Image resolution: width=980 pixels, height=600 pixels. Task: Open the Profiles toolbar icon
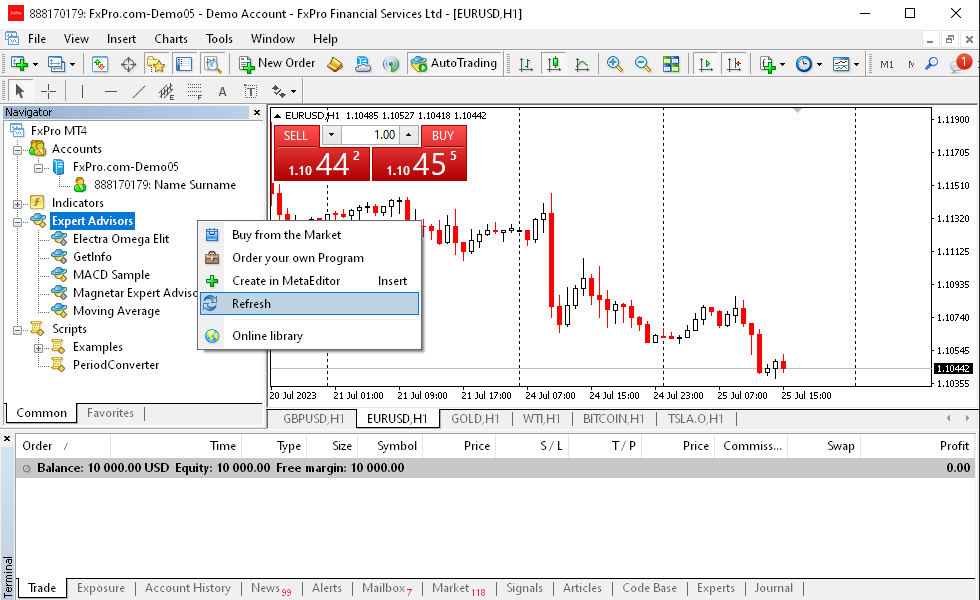coord(56,64)
